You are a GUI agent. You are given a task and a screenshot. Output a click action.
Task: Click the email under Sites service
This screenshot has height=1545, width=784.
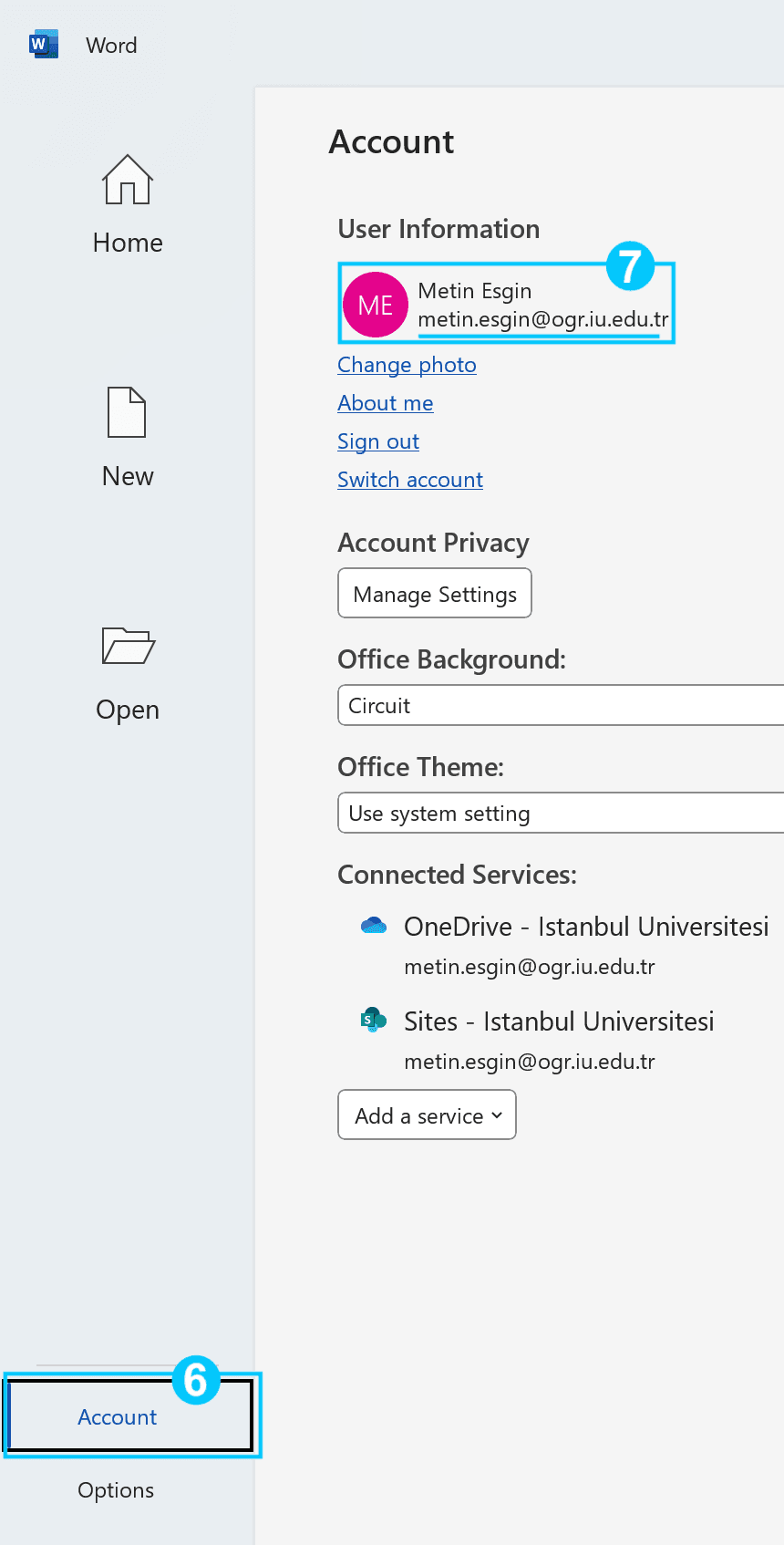[530, 1062]
